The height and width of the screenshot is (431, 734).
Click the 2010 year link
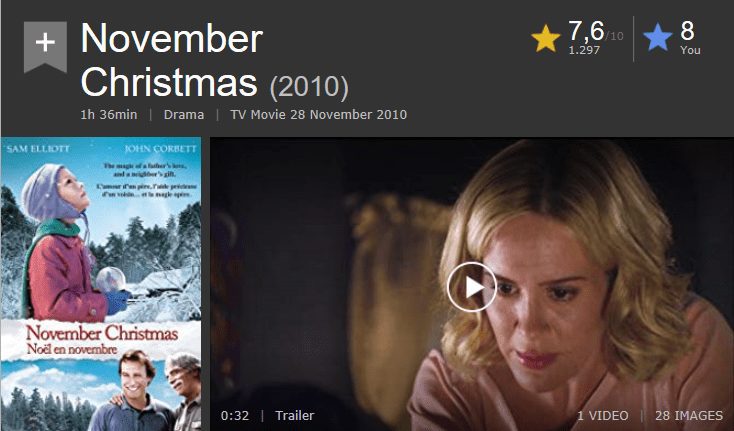(x=309, y=87)
